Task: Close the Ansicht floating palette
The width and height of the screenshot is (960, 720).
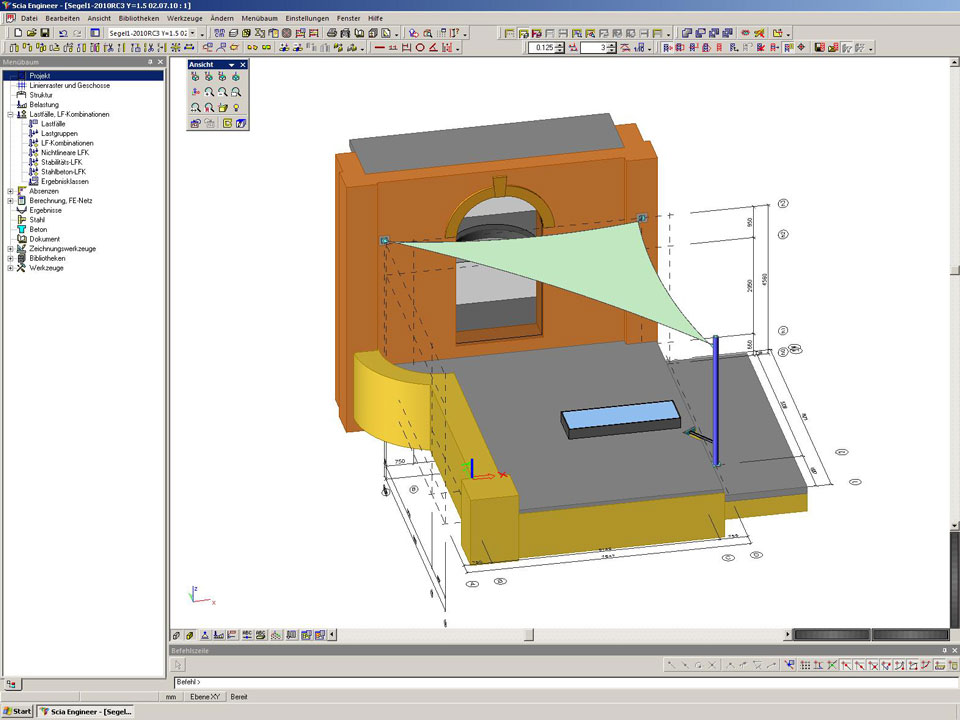Action: (x=243, y=64)
